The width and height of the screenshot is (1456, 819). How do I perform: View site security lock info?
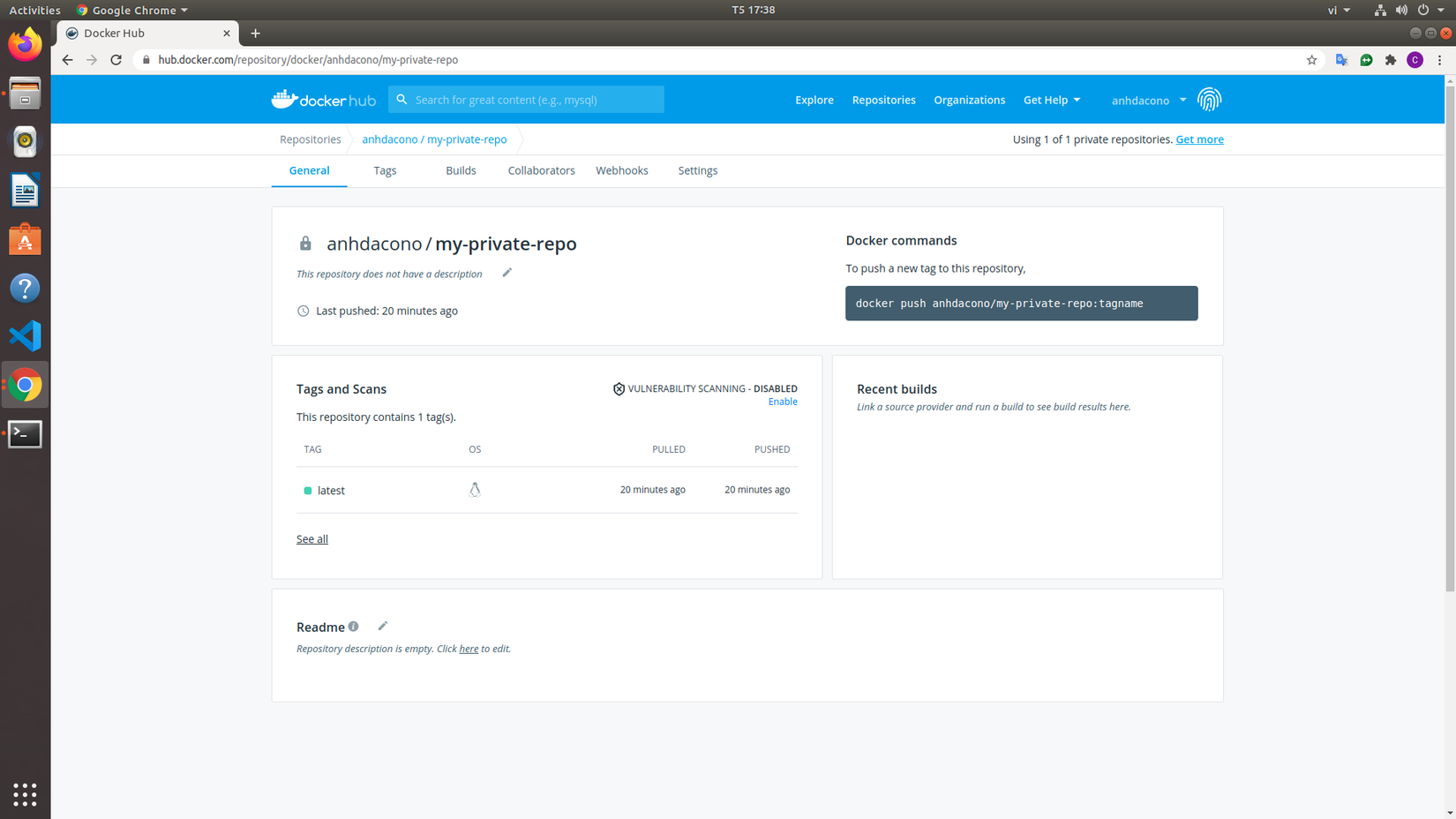pos(146,60)
